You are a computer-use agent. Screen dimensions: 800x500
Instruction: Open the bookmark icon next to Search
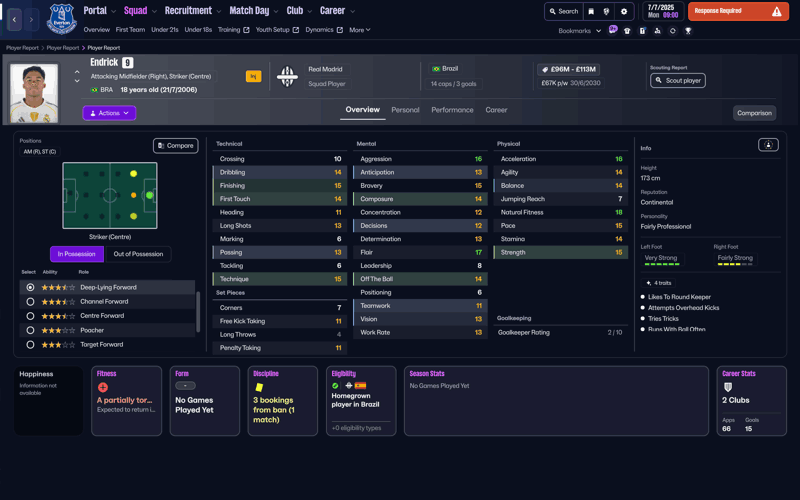pos(591,12)
